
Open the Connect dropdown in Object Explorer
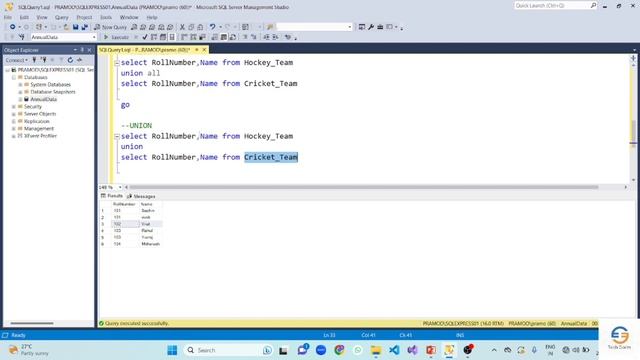(16, 60)
